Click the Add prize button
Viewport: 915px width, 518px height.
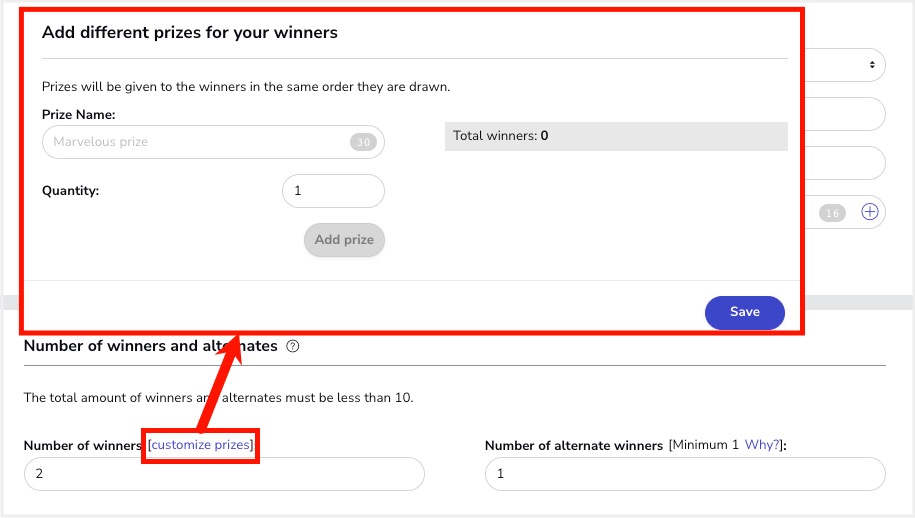click(344, 240)
